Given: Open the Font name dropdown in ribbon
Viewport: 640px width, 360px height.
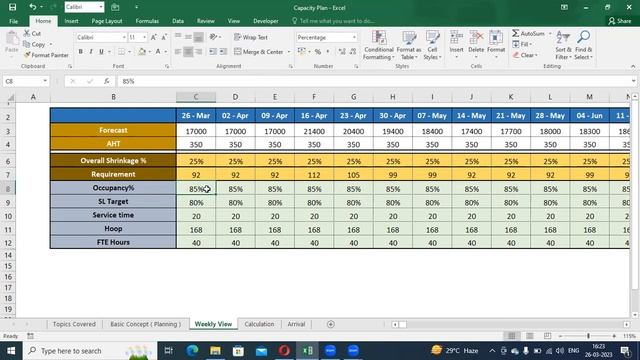Looking at the screenshot, I should (x=124, y=37).
